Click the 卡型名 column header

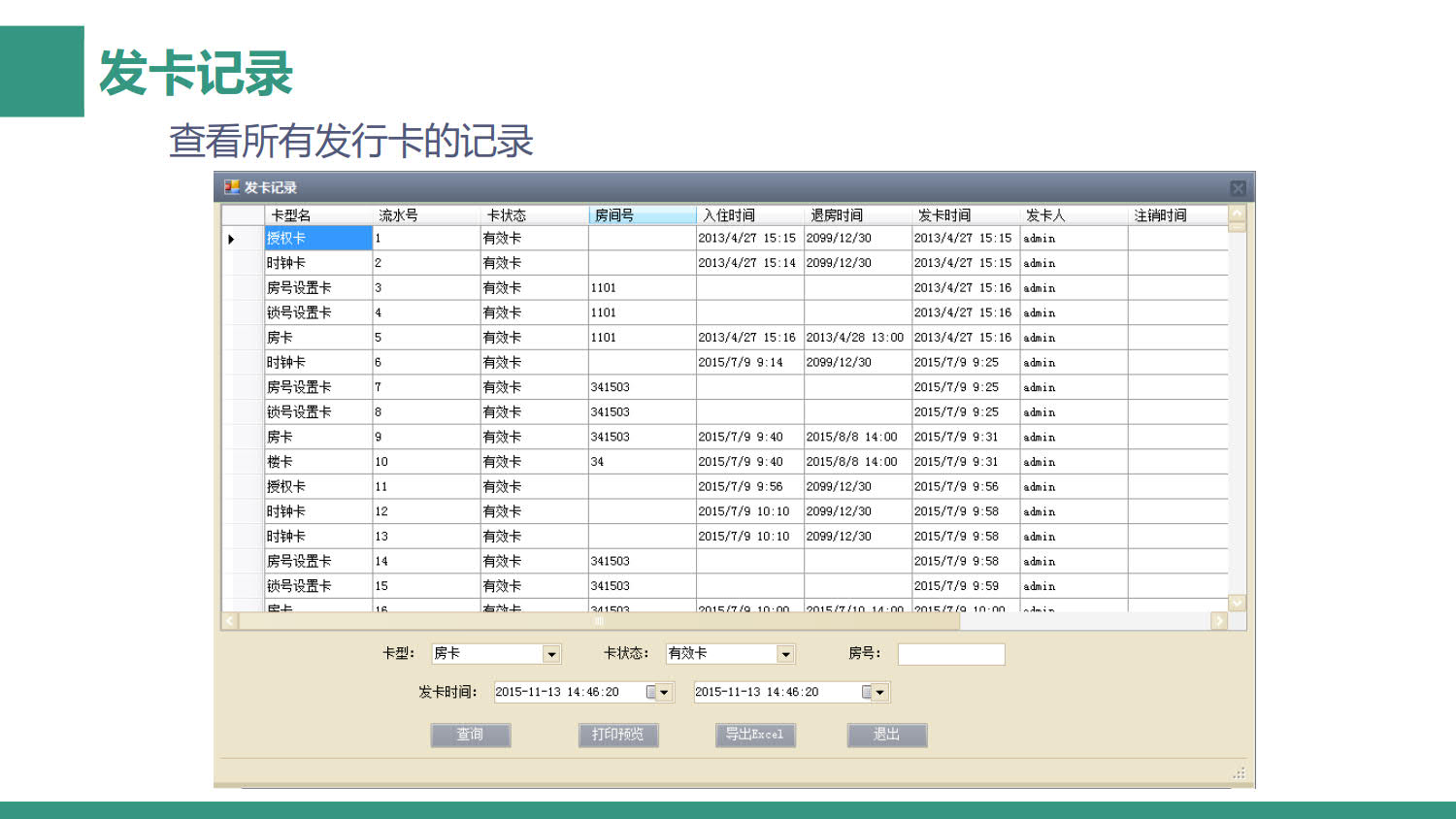pos(317,215)
